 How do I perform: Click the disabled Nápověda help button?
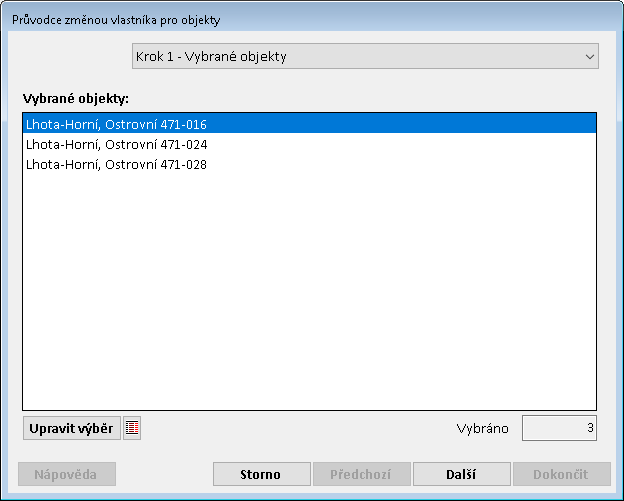click(67, 474)
